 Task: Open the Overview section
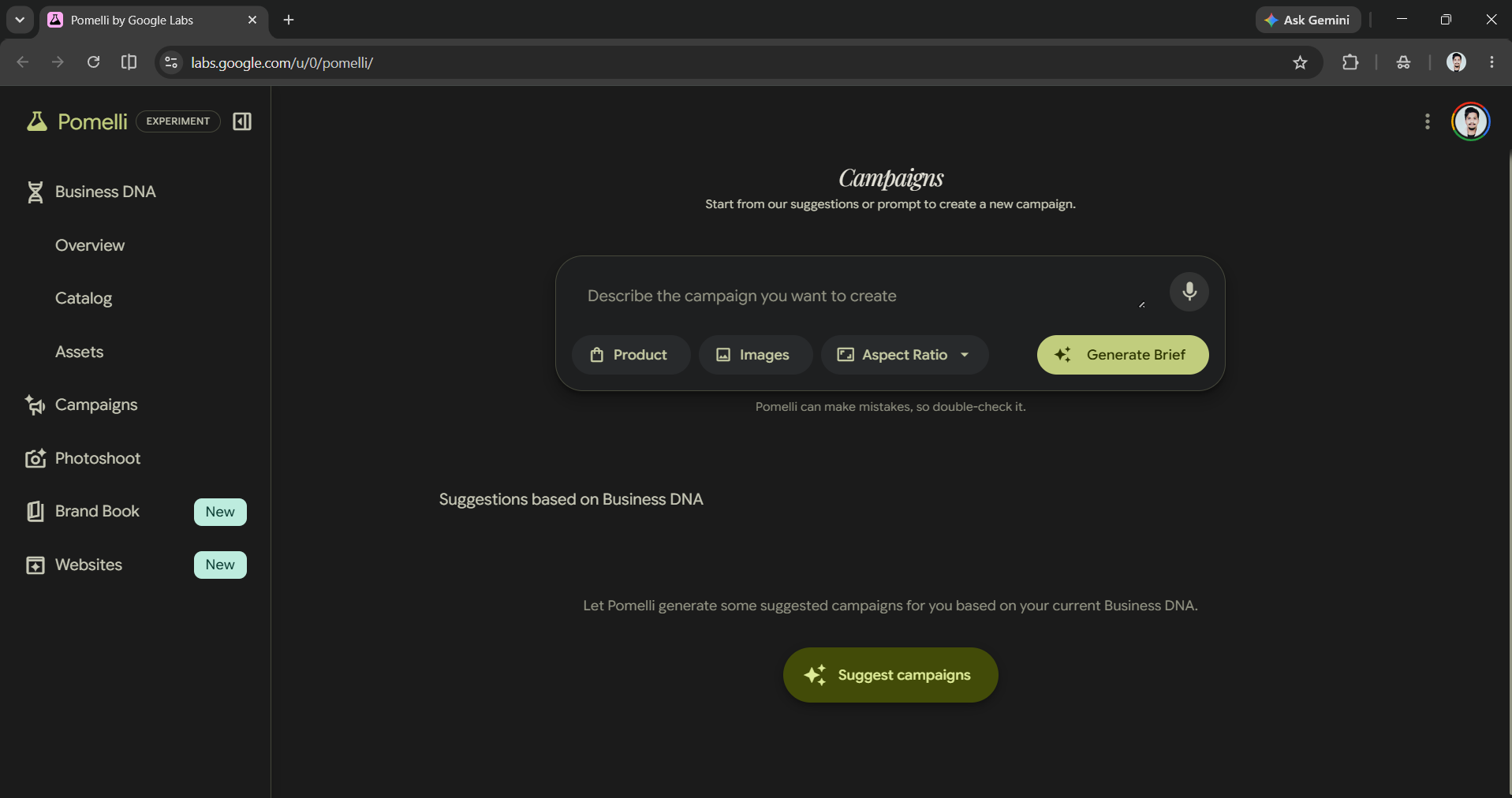pos(90,245)
